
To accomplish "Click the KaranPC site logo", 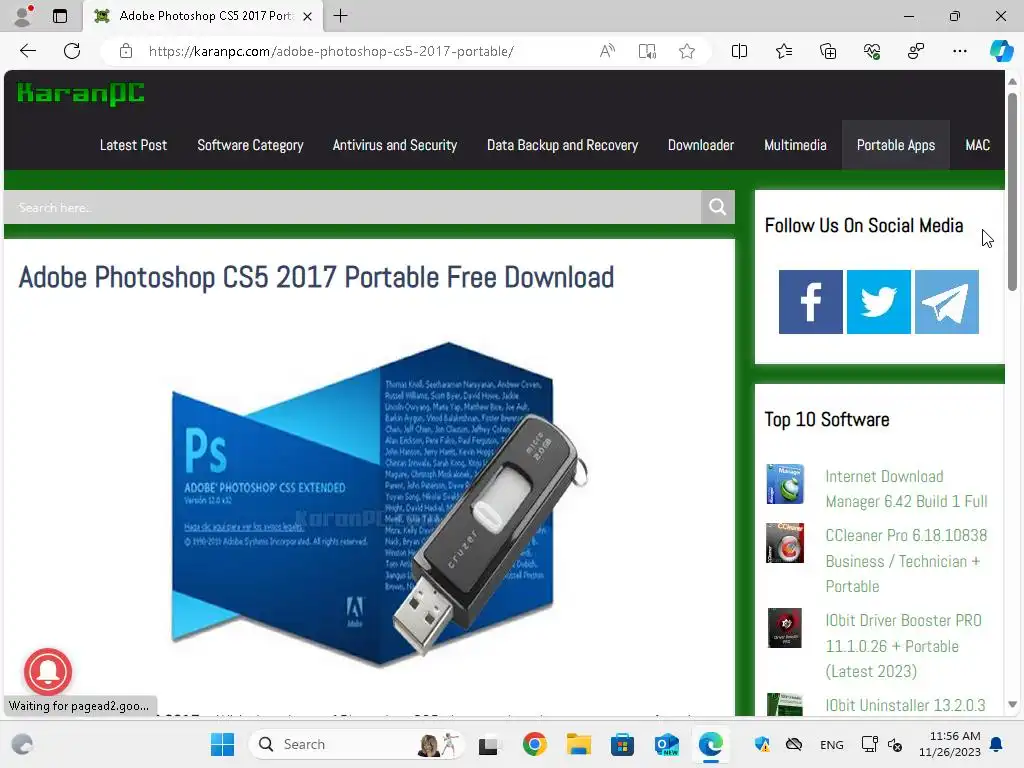I will point(80,94).
